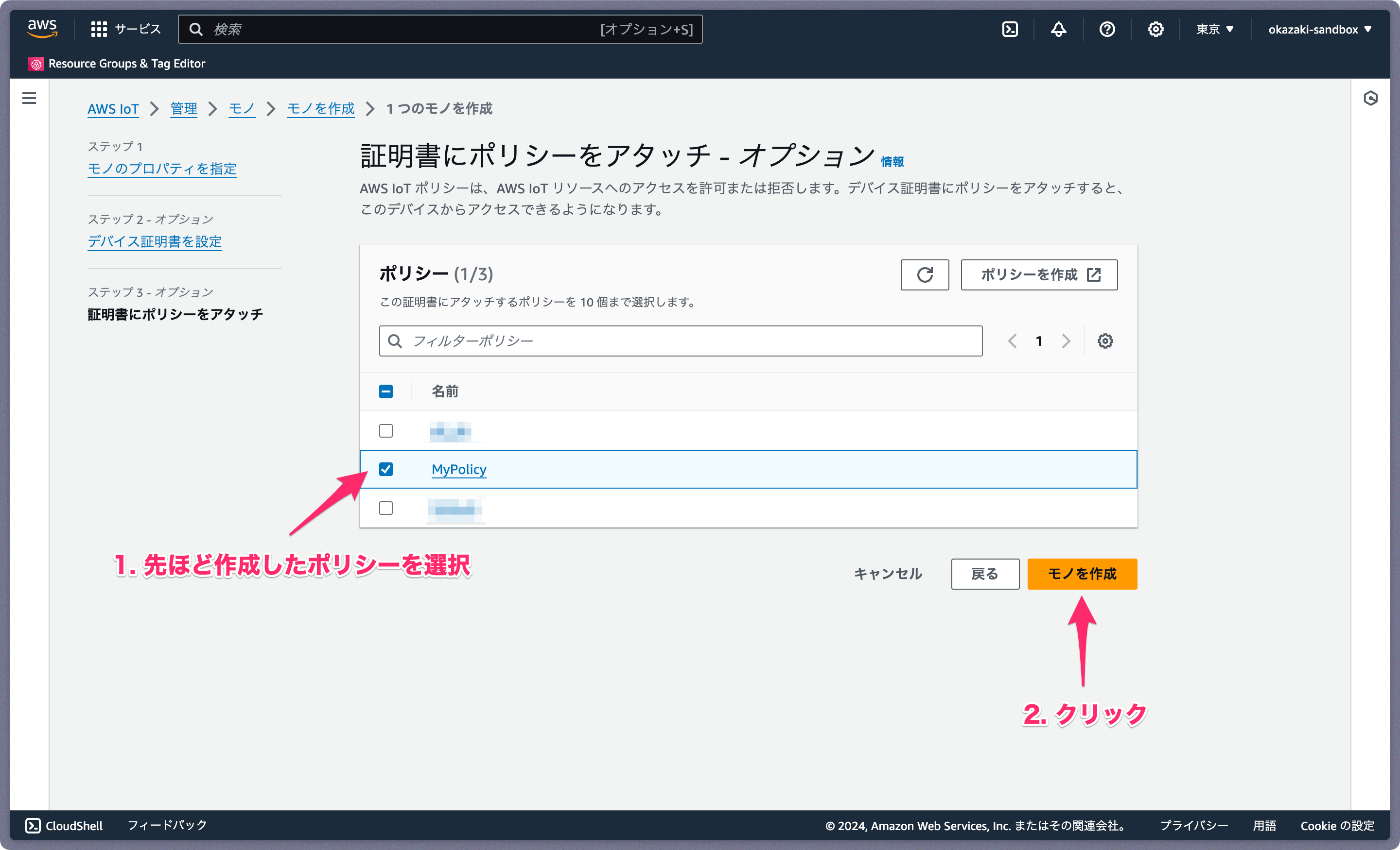Open CloudShell in the footer
Screen dimensions: 1400x850
pyautogui.click(x=64, y=825)
